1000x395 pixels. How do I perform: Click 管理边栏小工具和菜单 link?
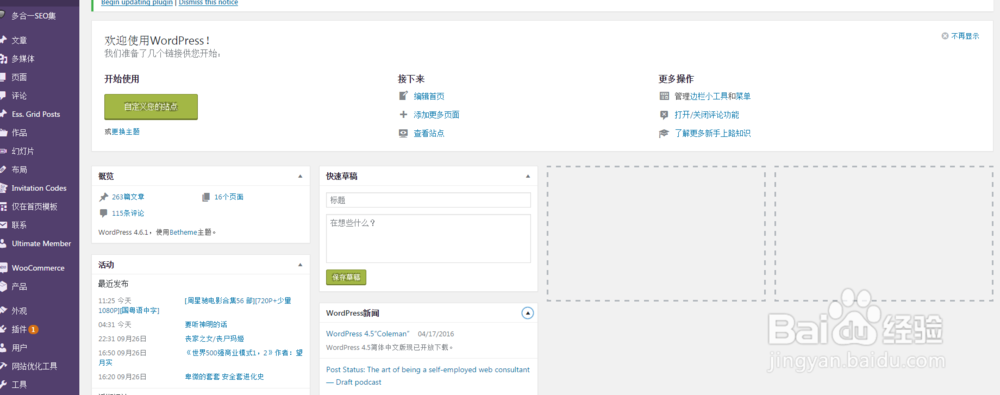point(713,96)
